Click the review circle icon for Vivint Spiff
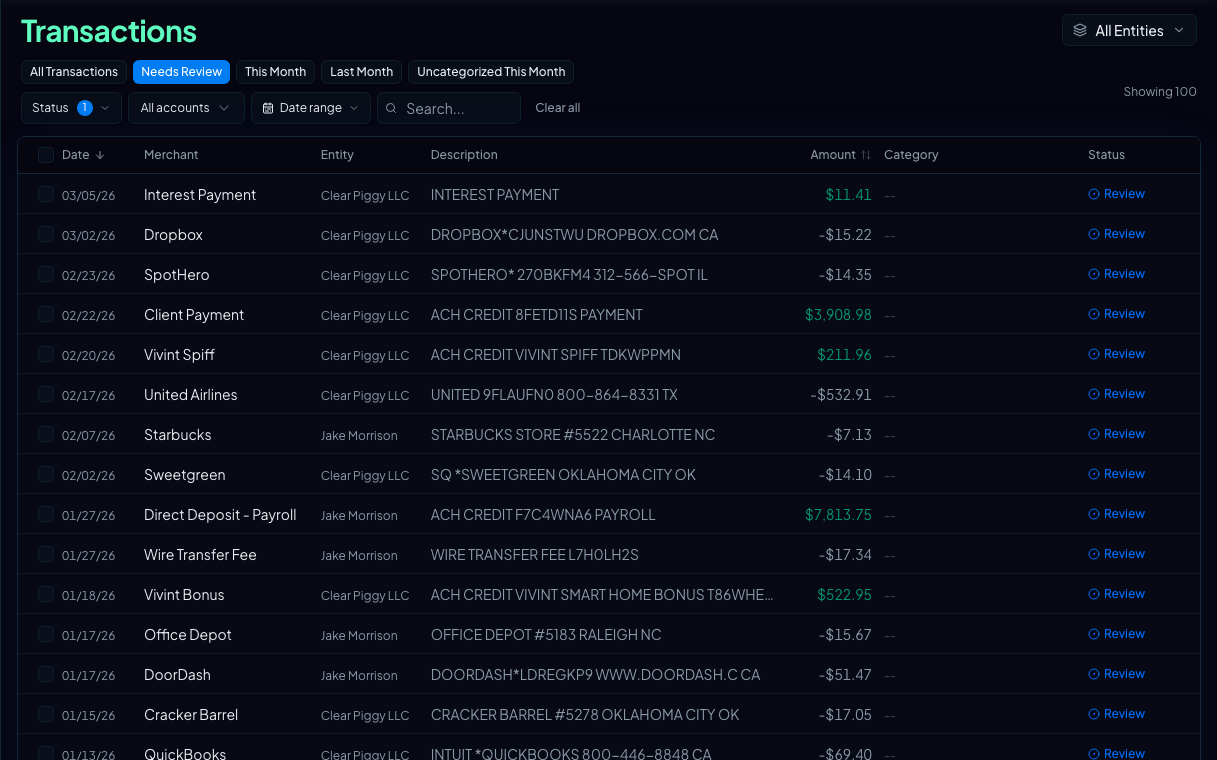1217x760 pixels. pos(1094,354)
